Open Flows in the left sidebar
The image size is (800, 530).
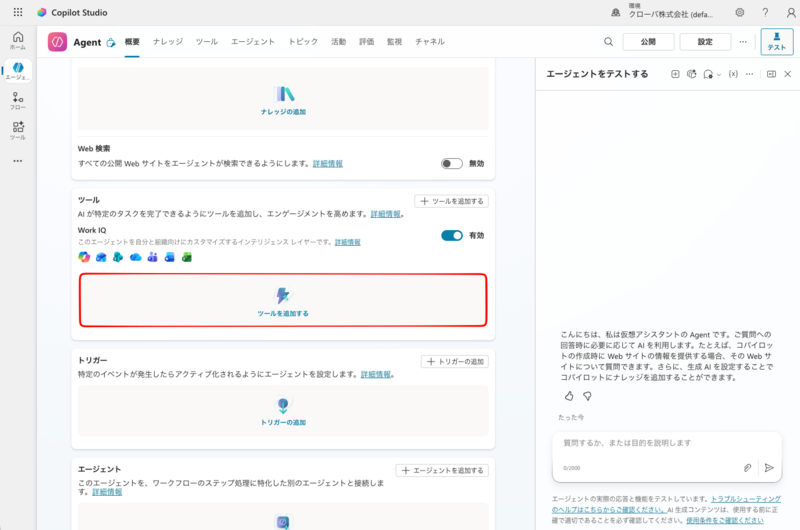coord(18,100)
